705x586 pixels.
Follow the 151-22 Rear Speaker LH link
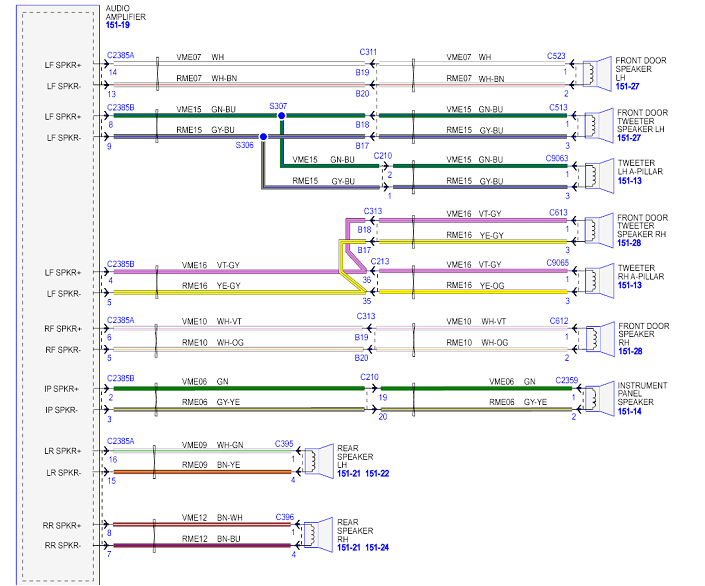[x=377, y=474]
